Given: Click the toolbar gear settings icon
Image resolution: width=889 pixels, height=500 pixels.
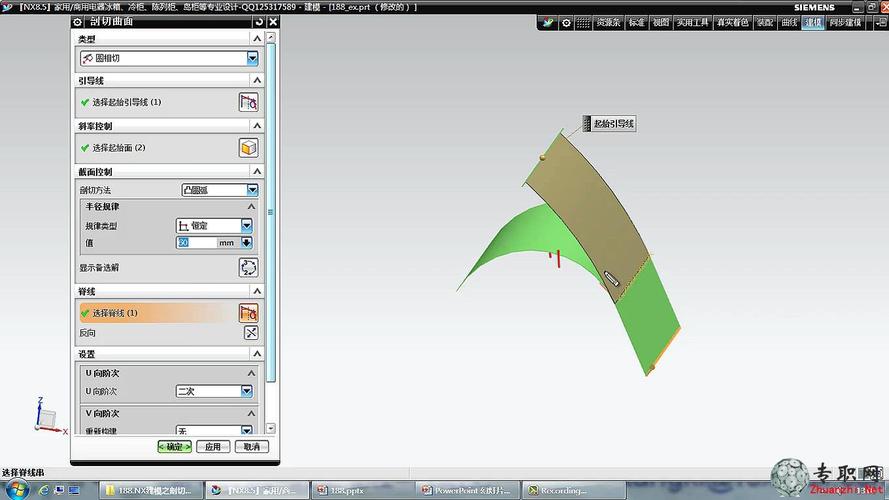Looking at the screenshot, I should (x=566, y=23).
